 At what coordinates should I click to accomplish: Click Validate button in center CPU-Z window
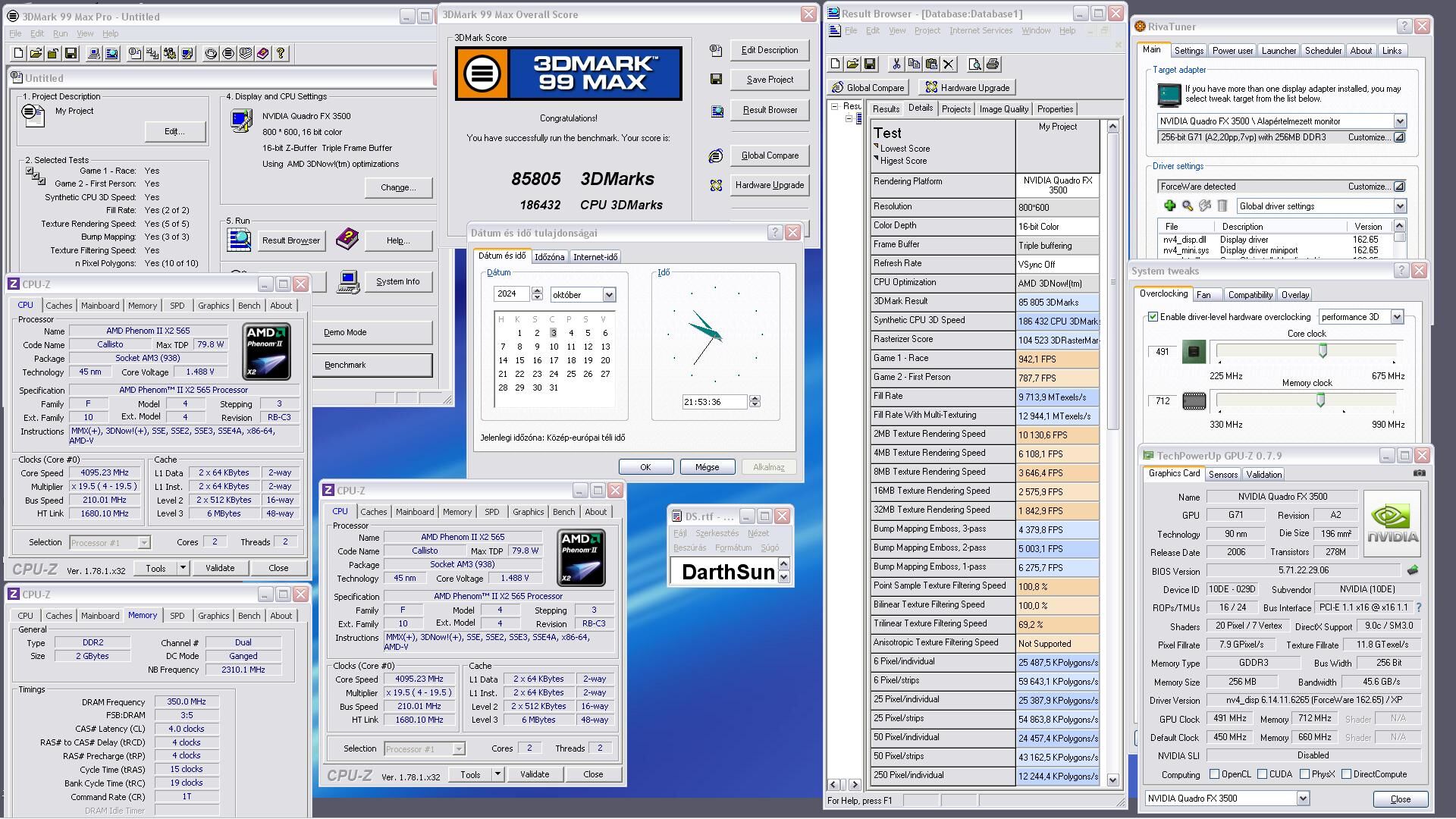coord(535,774)
